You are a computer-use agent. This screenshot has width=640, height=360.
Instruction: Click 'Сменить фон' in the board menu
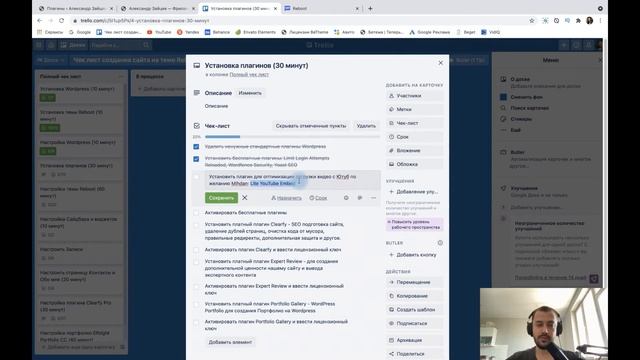(x=527, y=97)
